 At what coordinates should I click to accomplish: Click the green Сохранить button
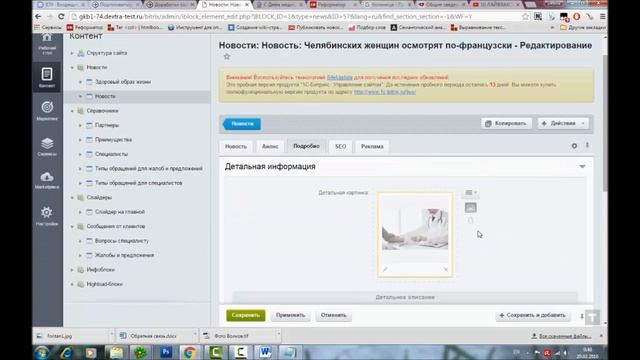pos(246,315)
